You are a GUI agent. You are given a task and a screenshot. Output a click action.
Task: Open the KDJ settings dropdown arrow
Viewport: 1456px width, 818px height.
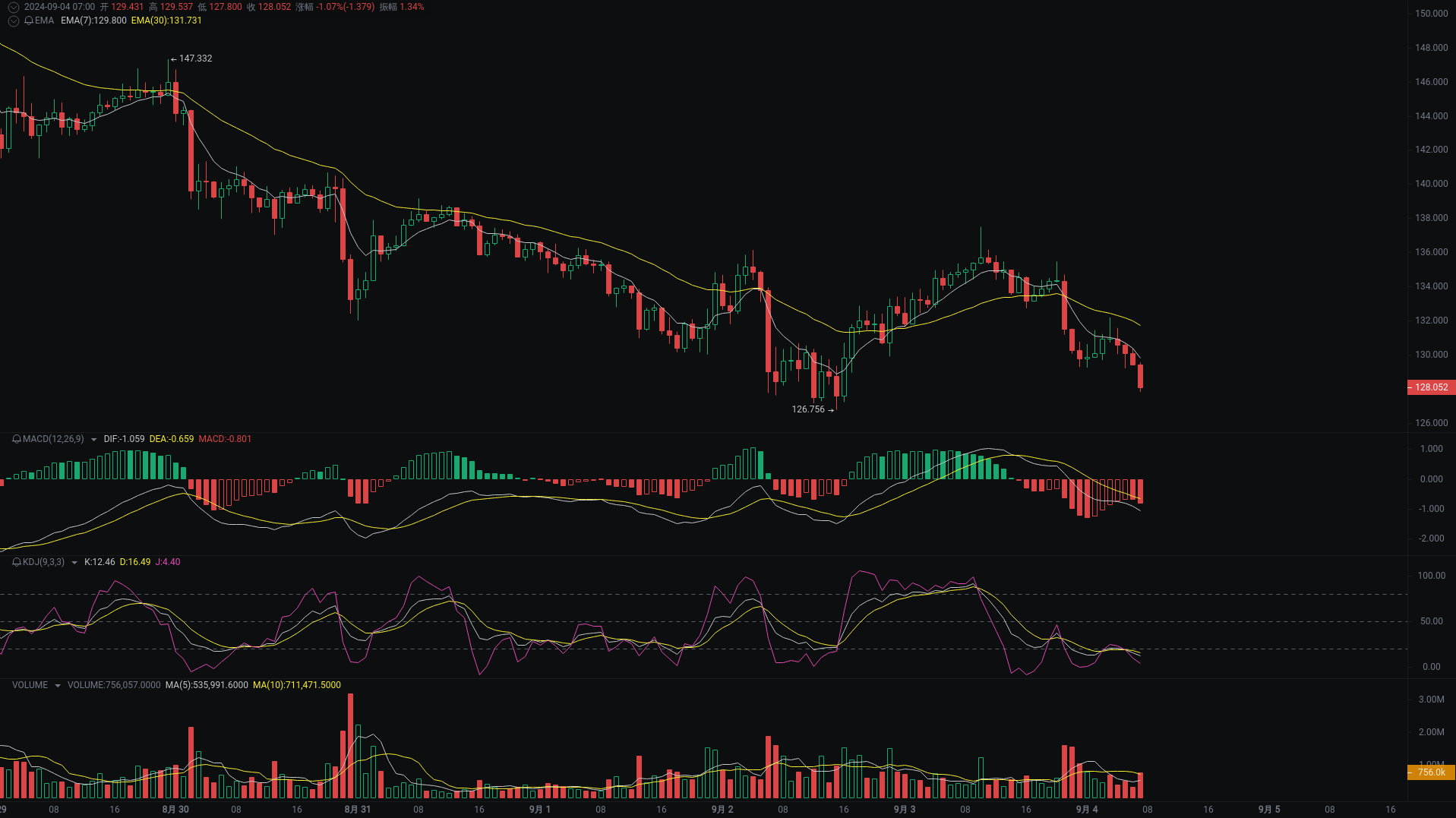click(x=74, y=562)
